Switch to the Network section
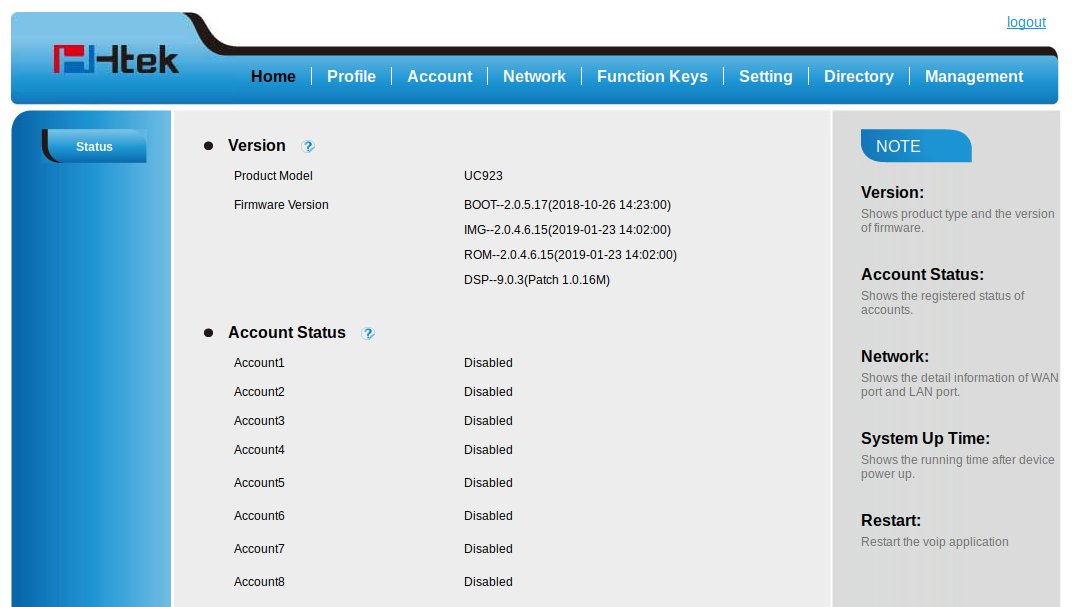The width and height of the screenshot is (1073, 607). coord(534,76)
